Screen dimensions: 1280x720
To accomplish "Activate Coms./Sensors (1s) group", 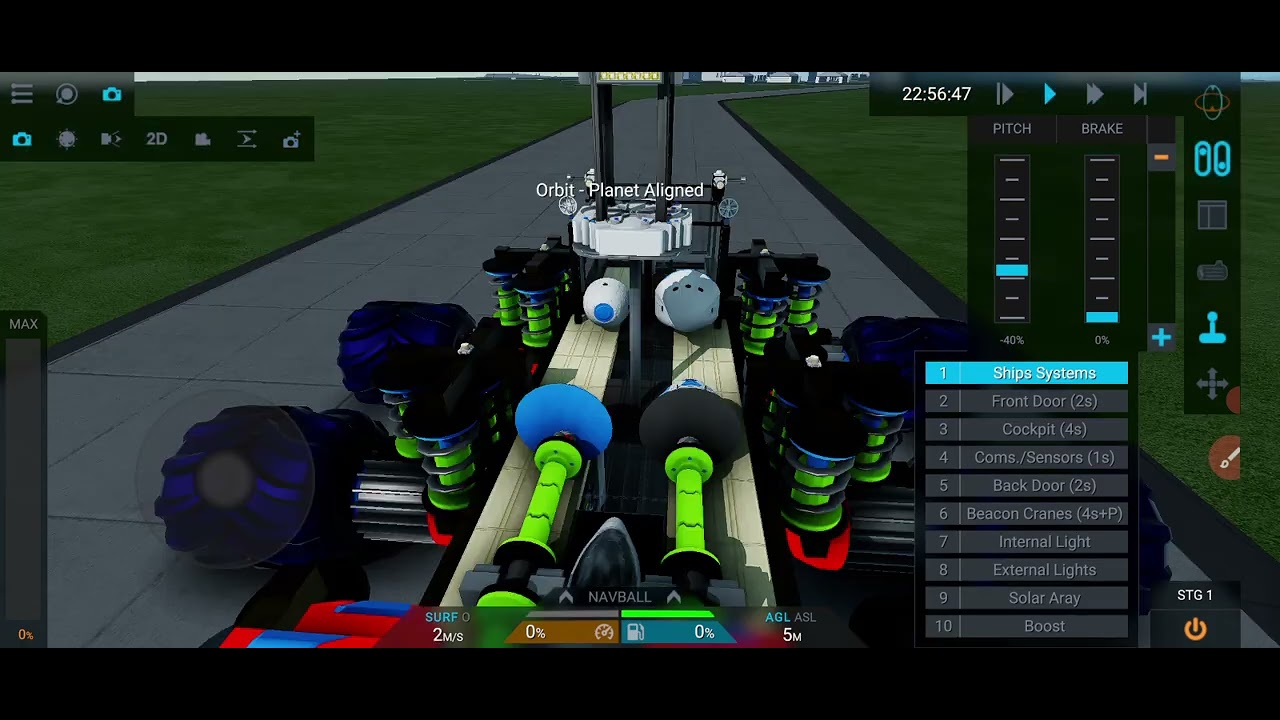I will pyautogui.click(x=1027, y=457).
